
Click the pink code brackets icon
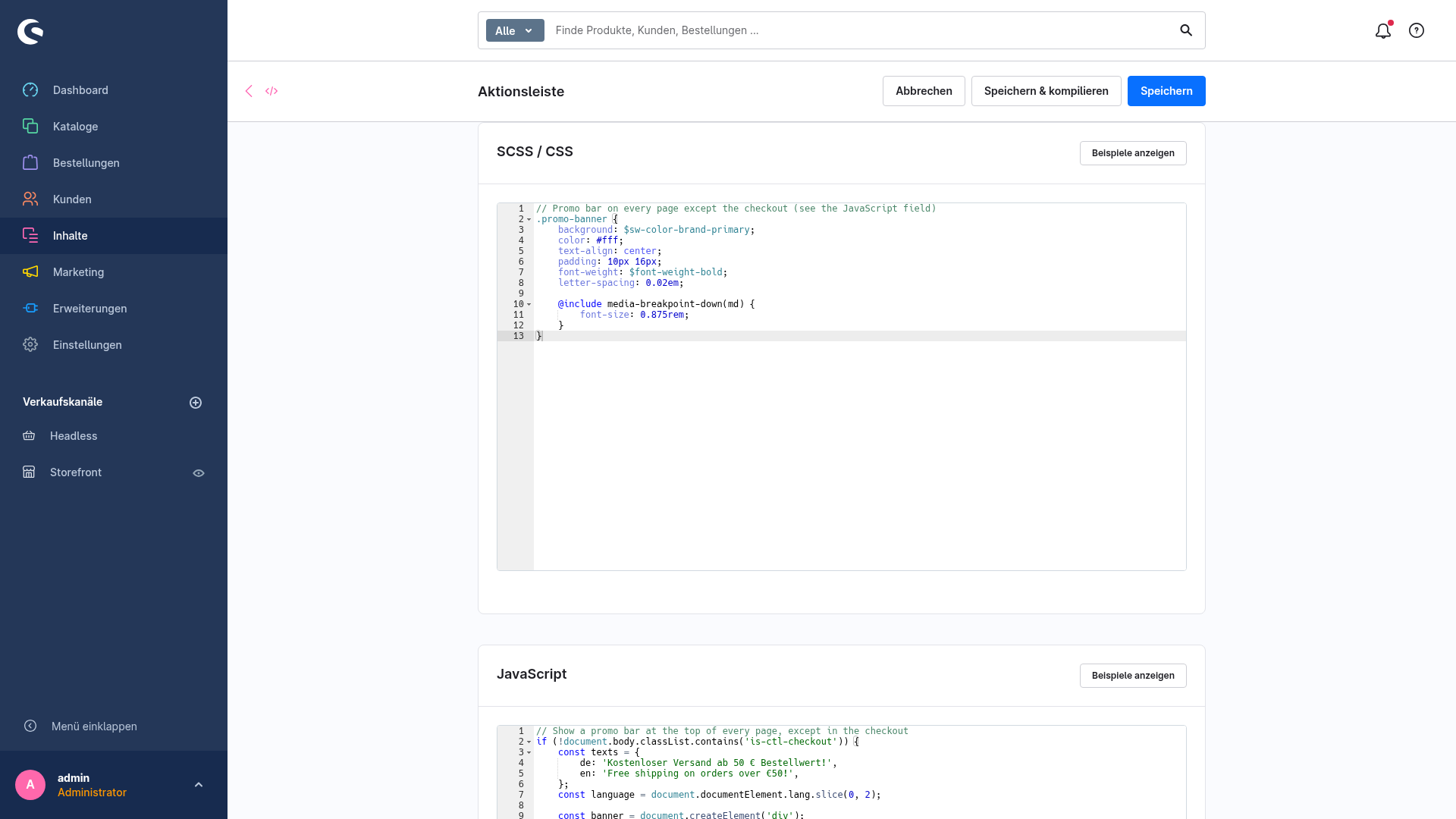click(x=271, y=91)
